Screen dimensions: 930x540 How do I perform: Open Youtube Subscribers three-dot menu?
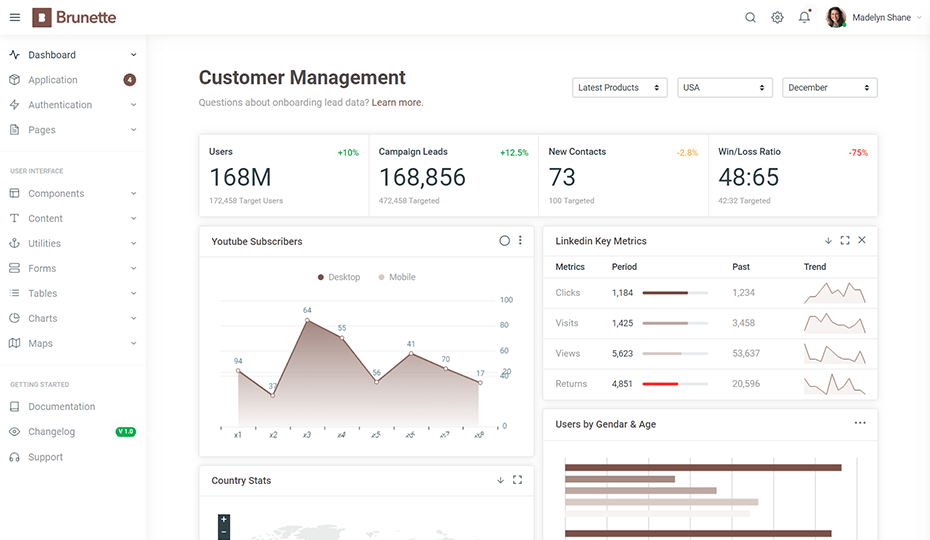click(520, 240)
